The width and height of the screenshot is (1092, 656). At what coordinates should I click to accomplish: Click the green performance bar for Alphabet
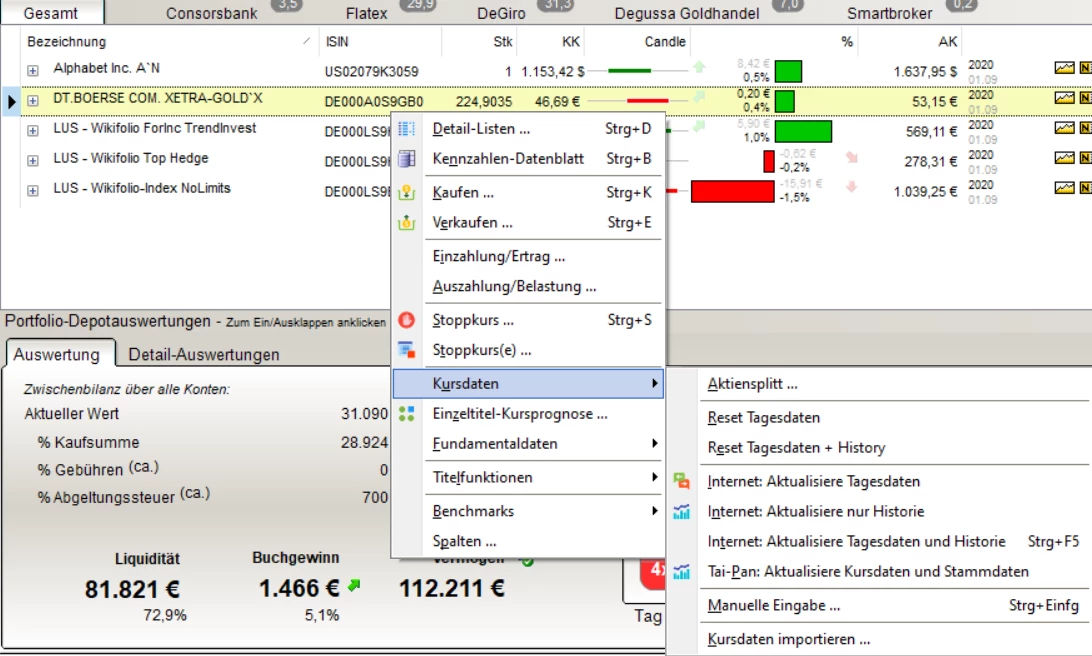click(x=788, y=71)
